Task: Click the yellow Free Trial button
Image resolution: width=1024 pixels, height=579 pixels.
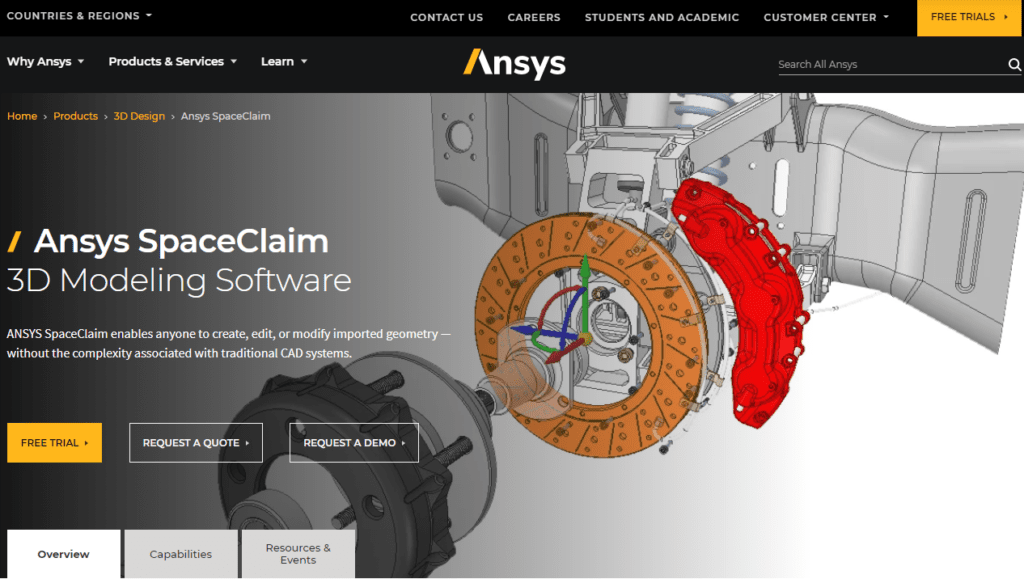Action: coord(54,443)
